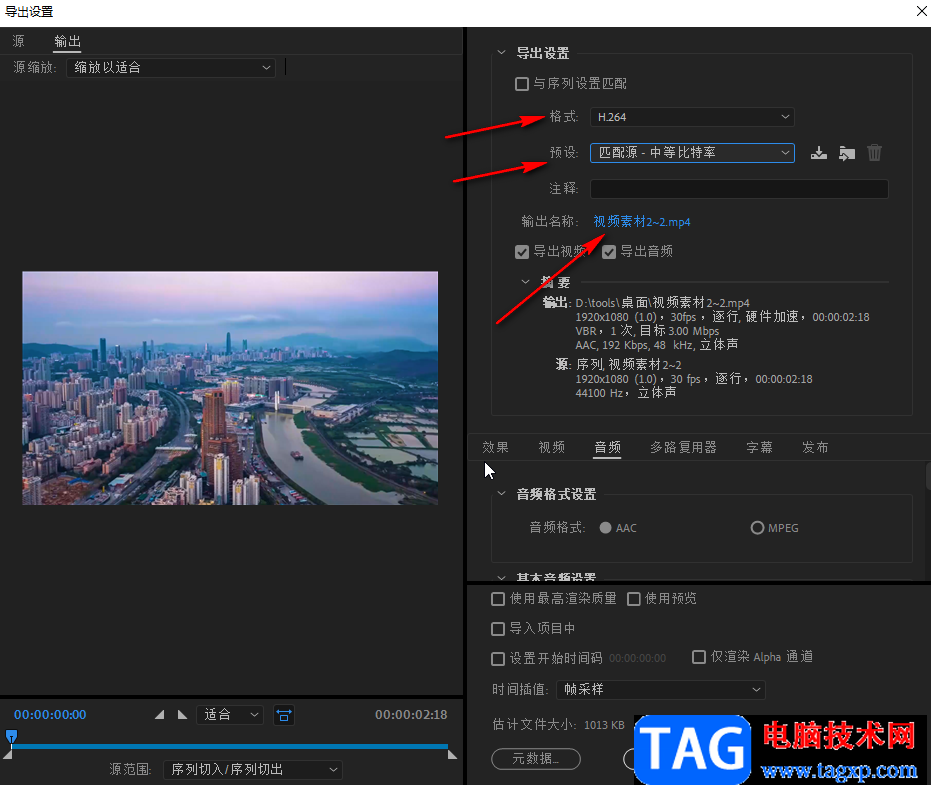Uncheck 导出音频 checkbox
The width and height of the screenshot is (931, 785).
pyautogui.click(x=609, y=252)
